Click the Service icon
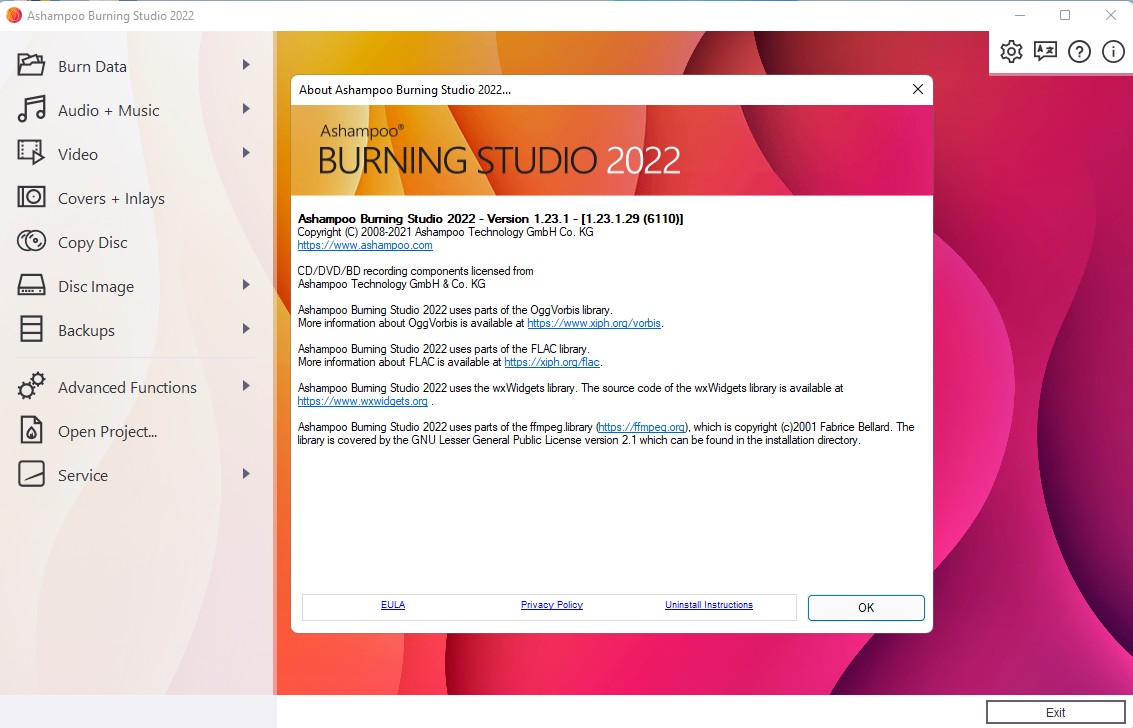Viewport: 1133px width, 728px height. [x=31, y=474]
